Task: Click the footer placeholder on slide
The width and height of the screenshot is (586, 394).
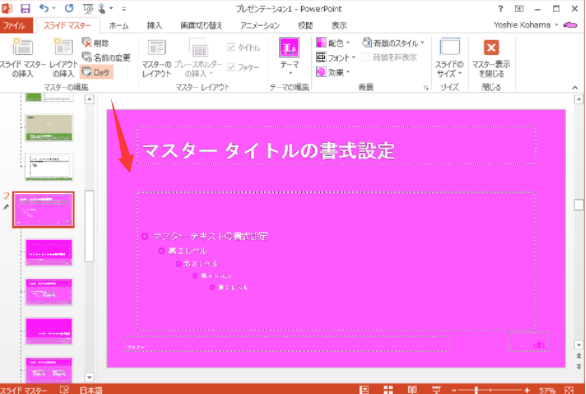Action: (x=287, y=344)
